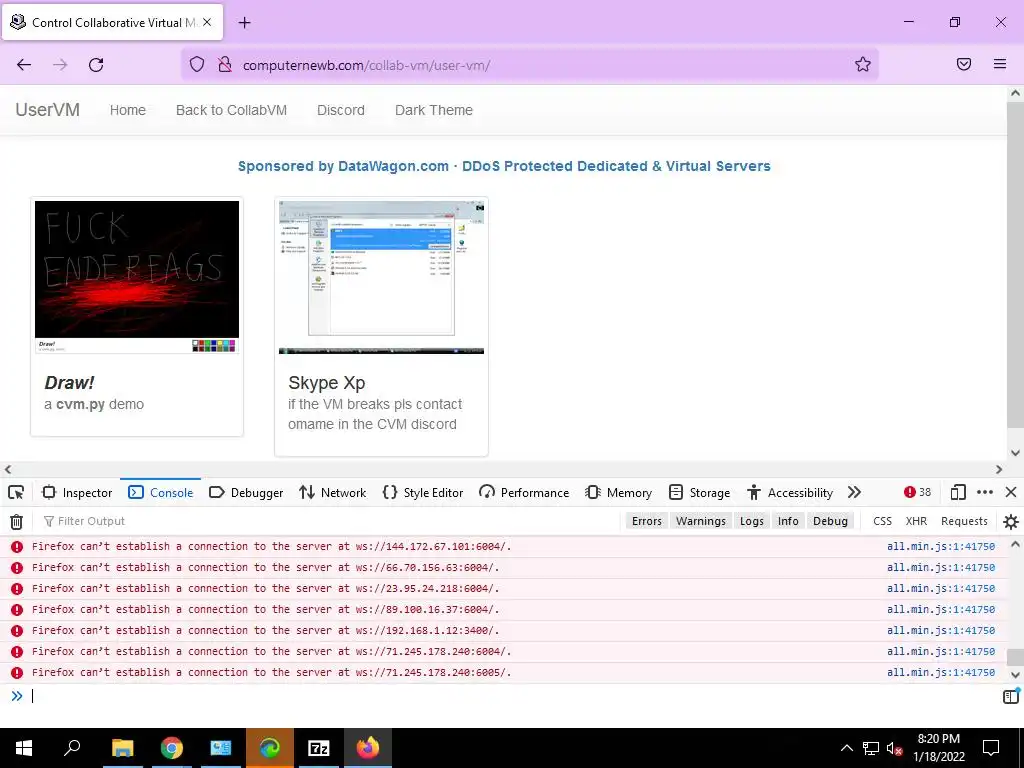The width and height of the screenshot is (1024, 768).
Task: Click the horizontal scrollbar right arrow
Action: pos(999,470)
